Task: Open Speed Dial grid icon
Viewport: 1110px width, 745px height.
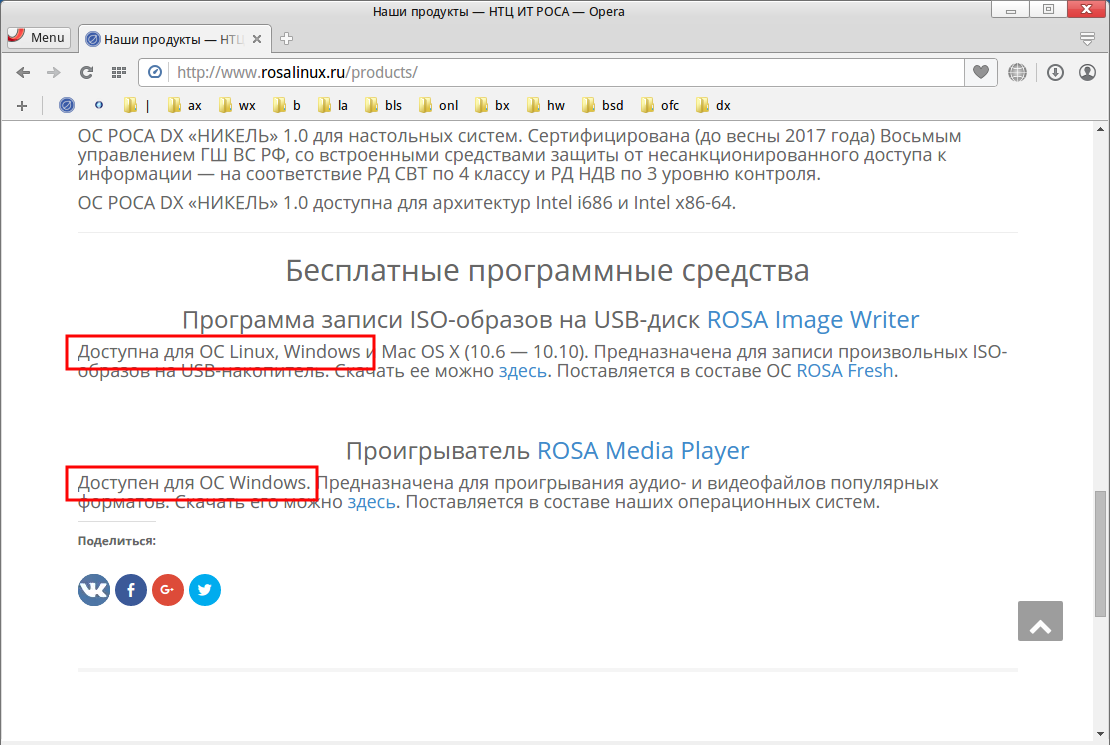Action: click(x=119, y=72)
